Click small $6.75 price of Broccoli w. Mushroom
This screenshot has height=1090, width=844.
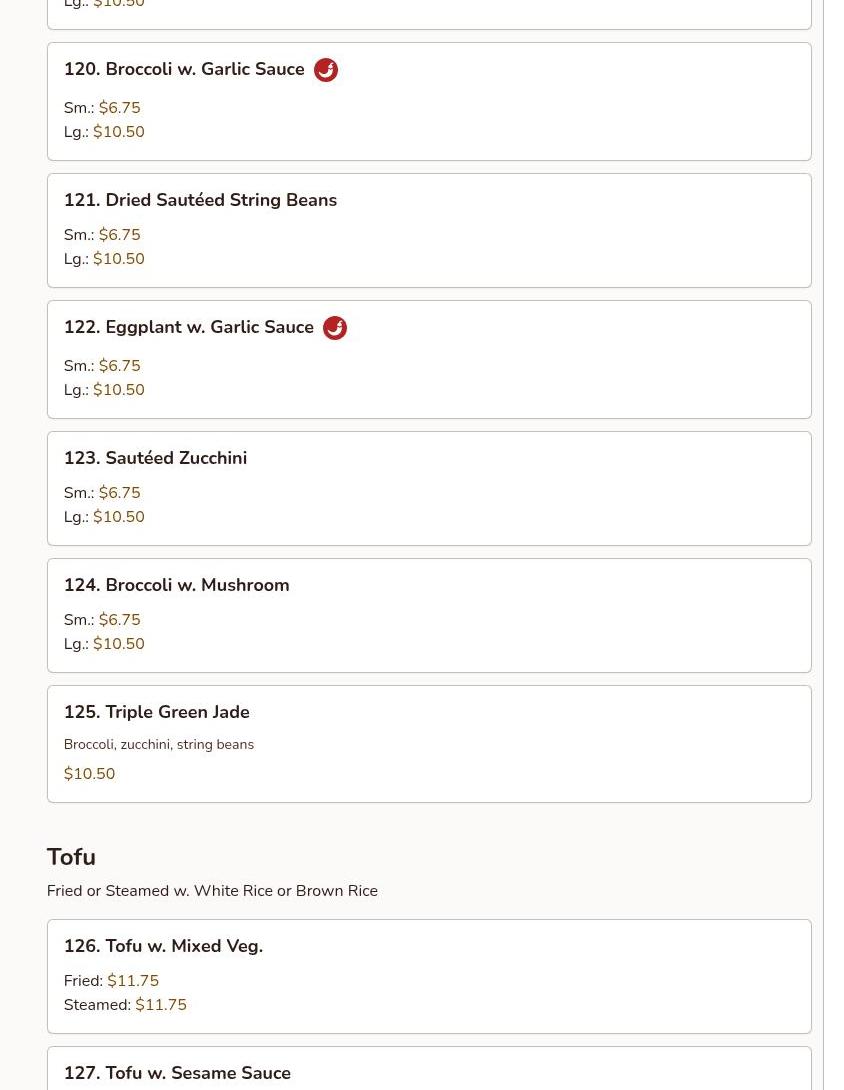pyautogui.click(x=119, y=620)
